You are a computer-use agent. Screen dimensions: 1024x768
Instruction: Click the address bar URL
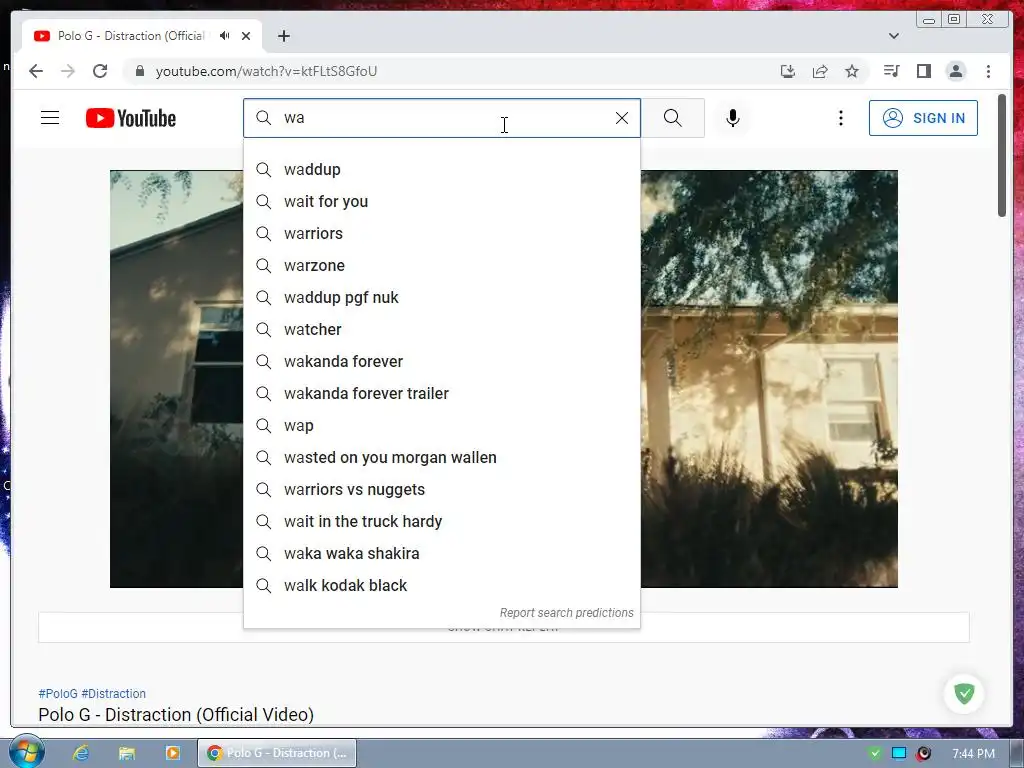coord(266,71)
